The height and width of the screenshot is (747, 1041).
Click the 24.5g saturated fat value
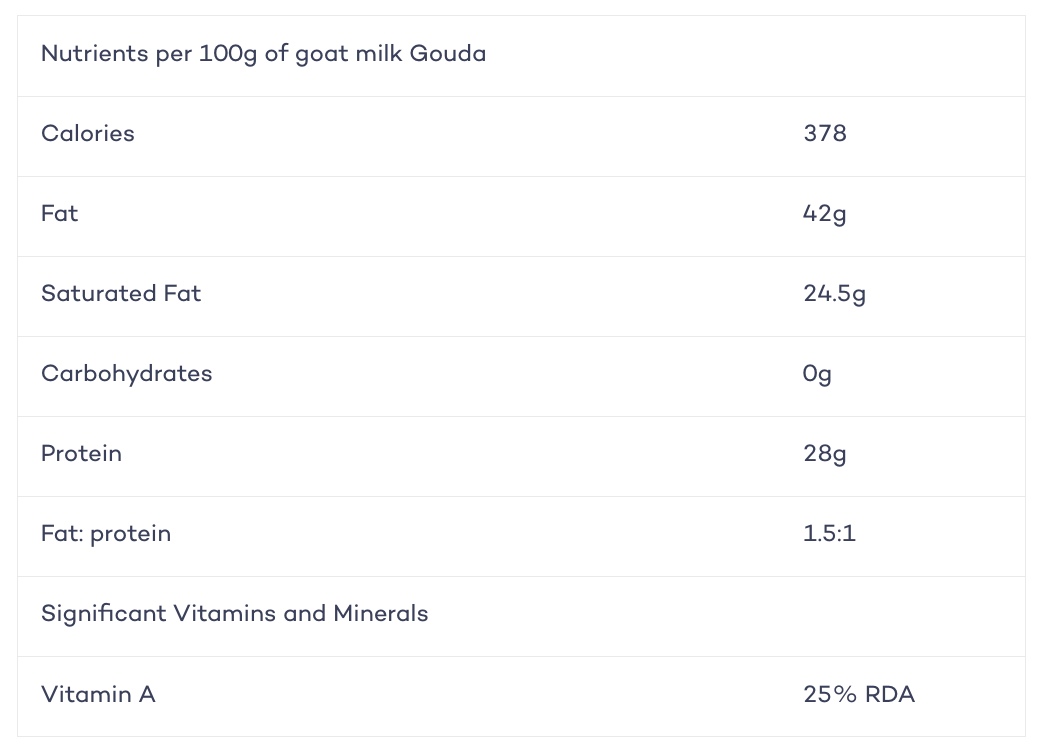point(835,294)
